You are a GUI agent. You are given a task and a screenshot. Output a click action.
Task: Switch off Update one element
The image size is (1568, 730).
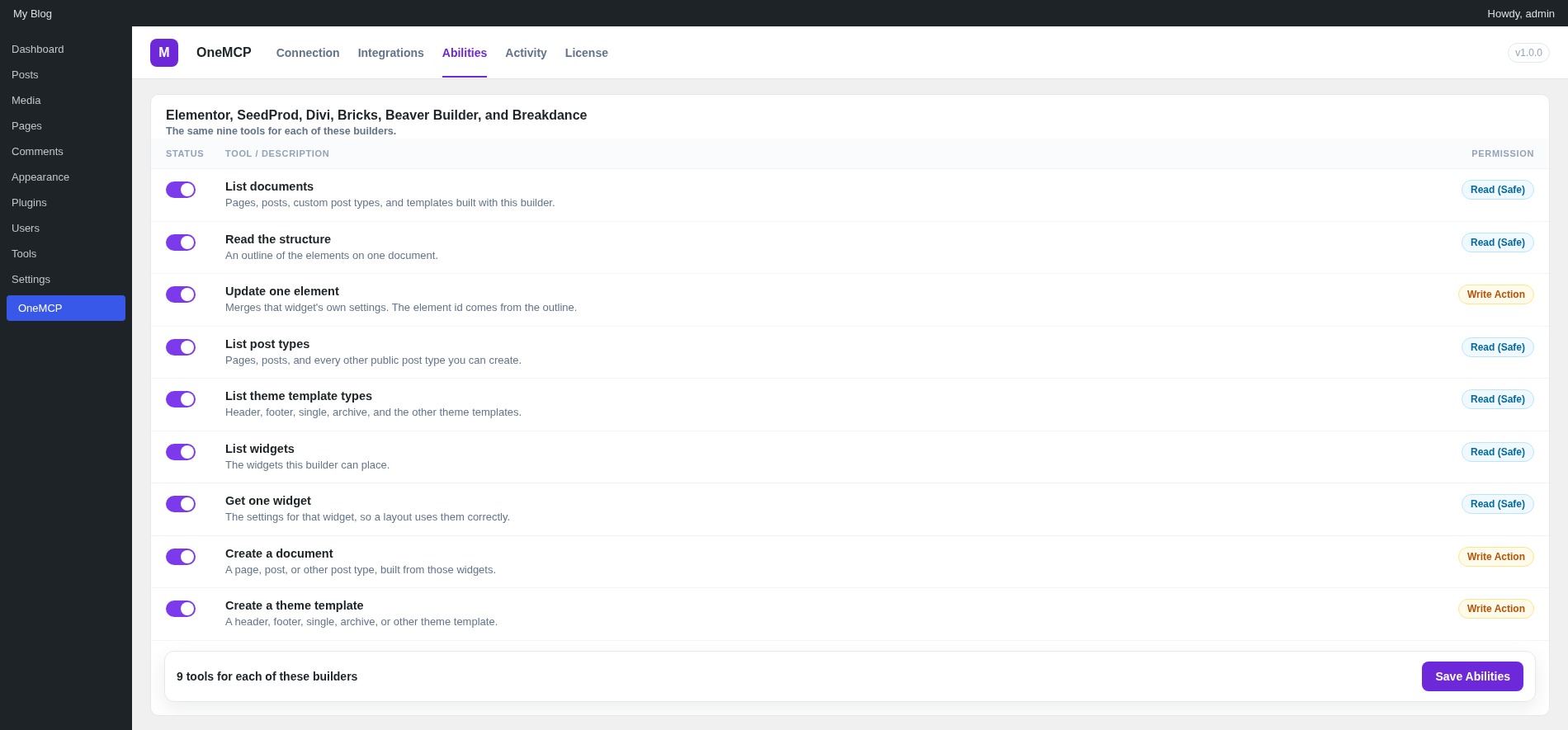point(181,294)
